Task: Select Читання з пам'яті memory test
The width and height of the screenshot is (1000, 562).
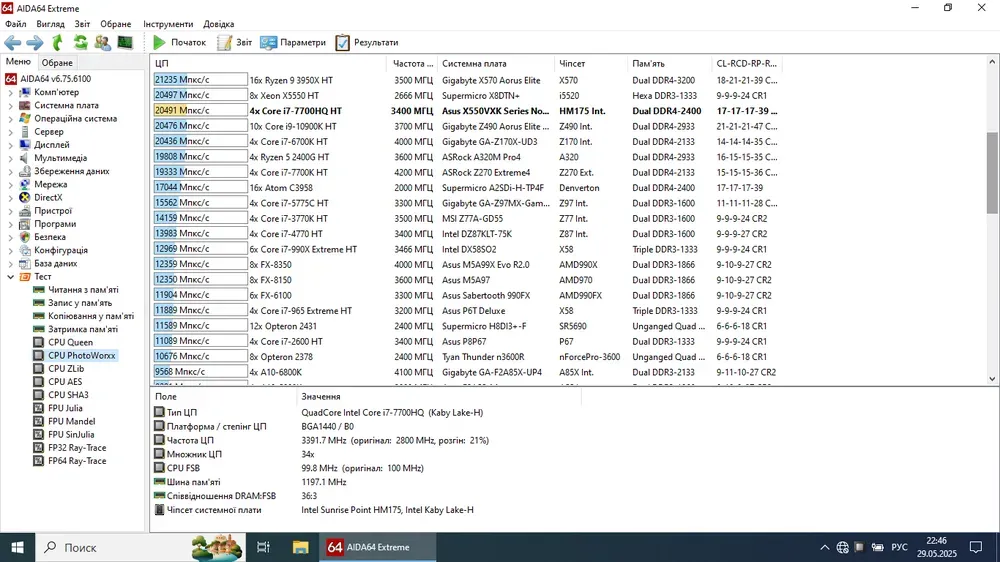Action: pos(82,290)
